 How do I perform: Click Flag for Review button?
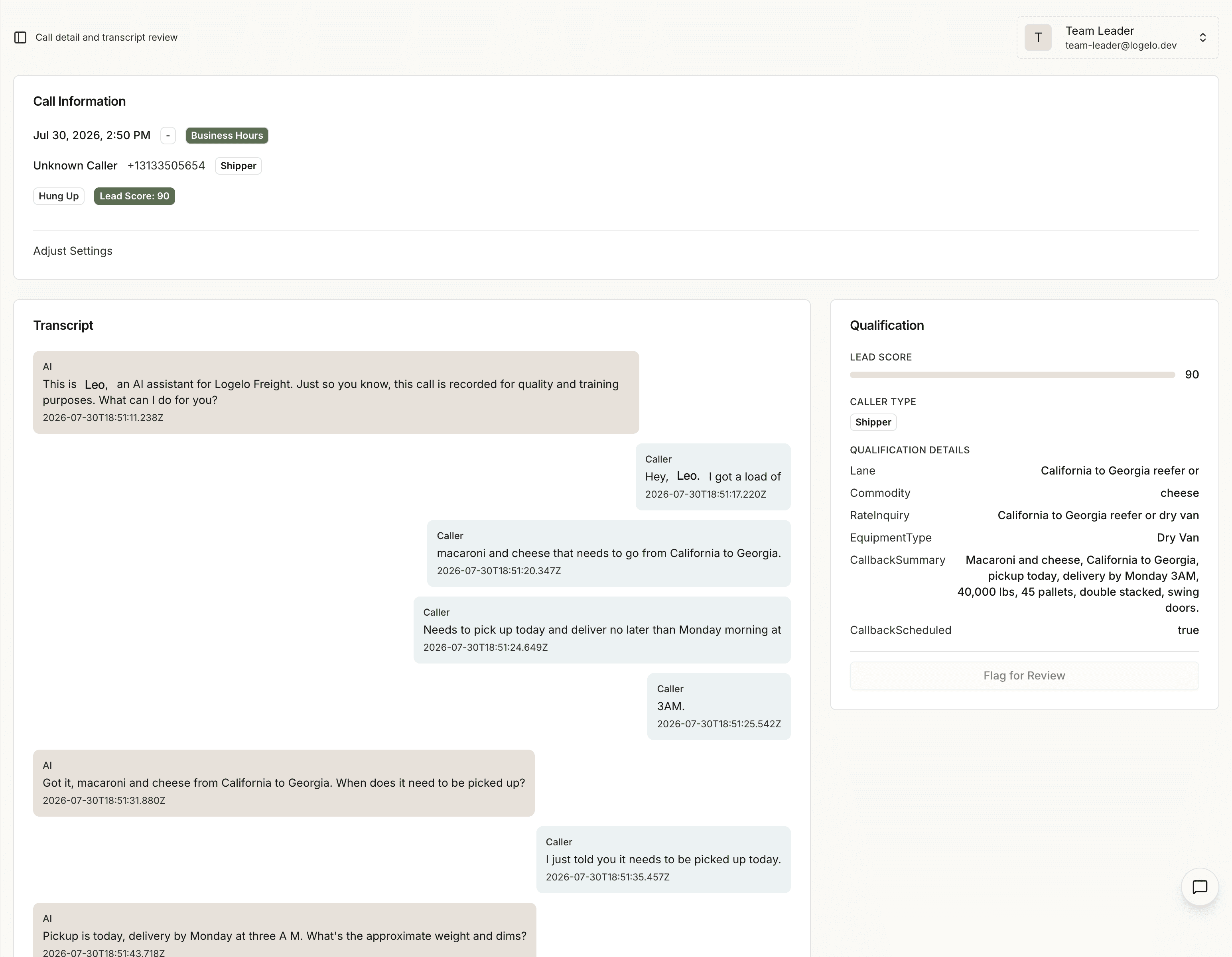(1025, 675)
